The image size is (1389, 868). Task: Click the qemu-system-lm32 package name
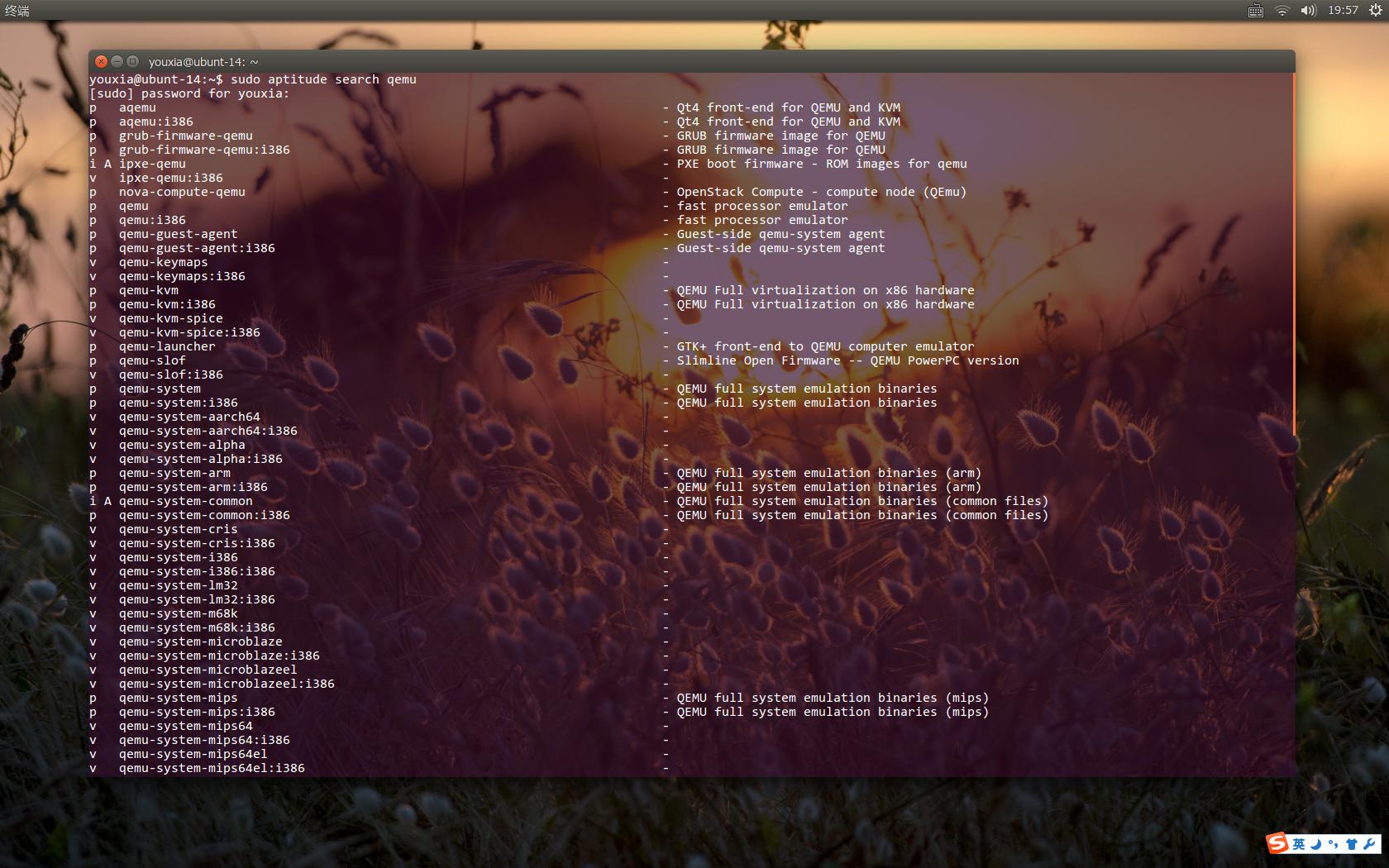point(179,585)
